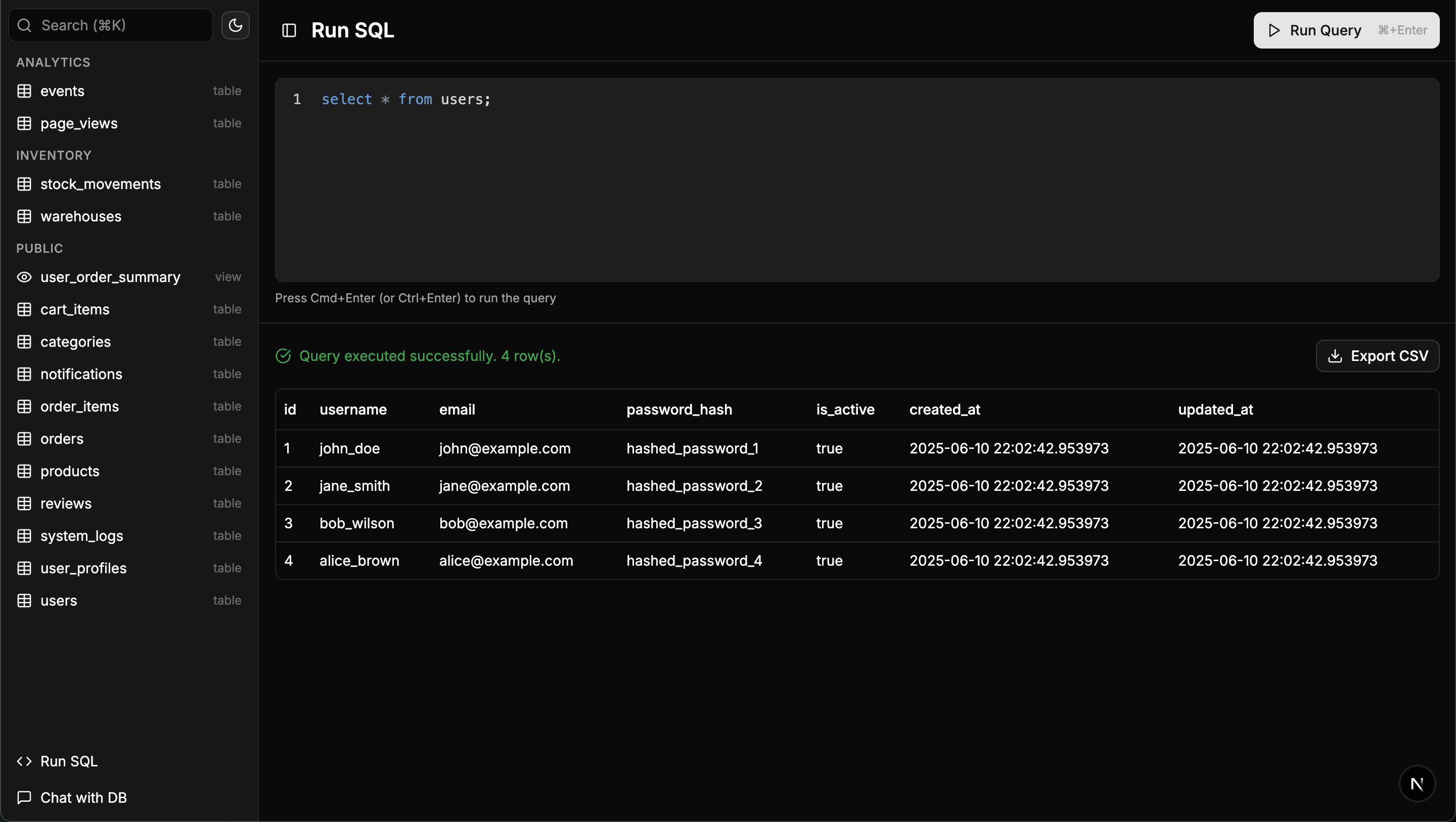The height and width of the screenshot is (822, 1456).
Task: Select the bob_wilson username cell
Action: click(356, 524)
